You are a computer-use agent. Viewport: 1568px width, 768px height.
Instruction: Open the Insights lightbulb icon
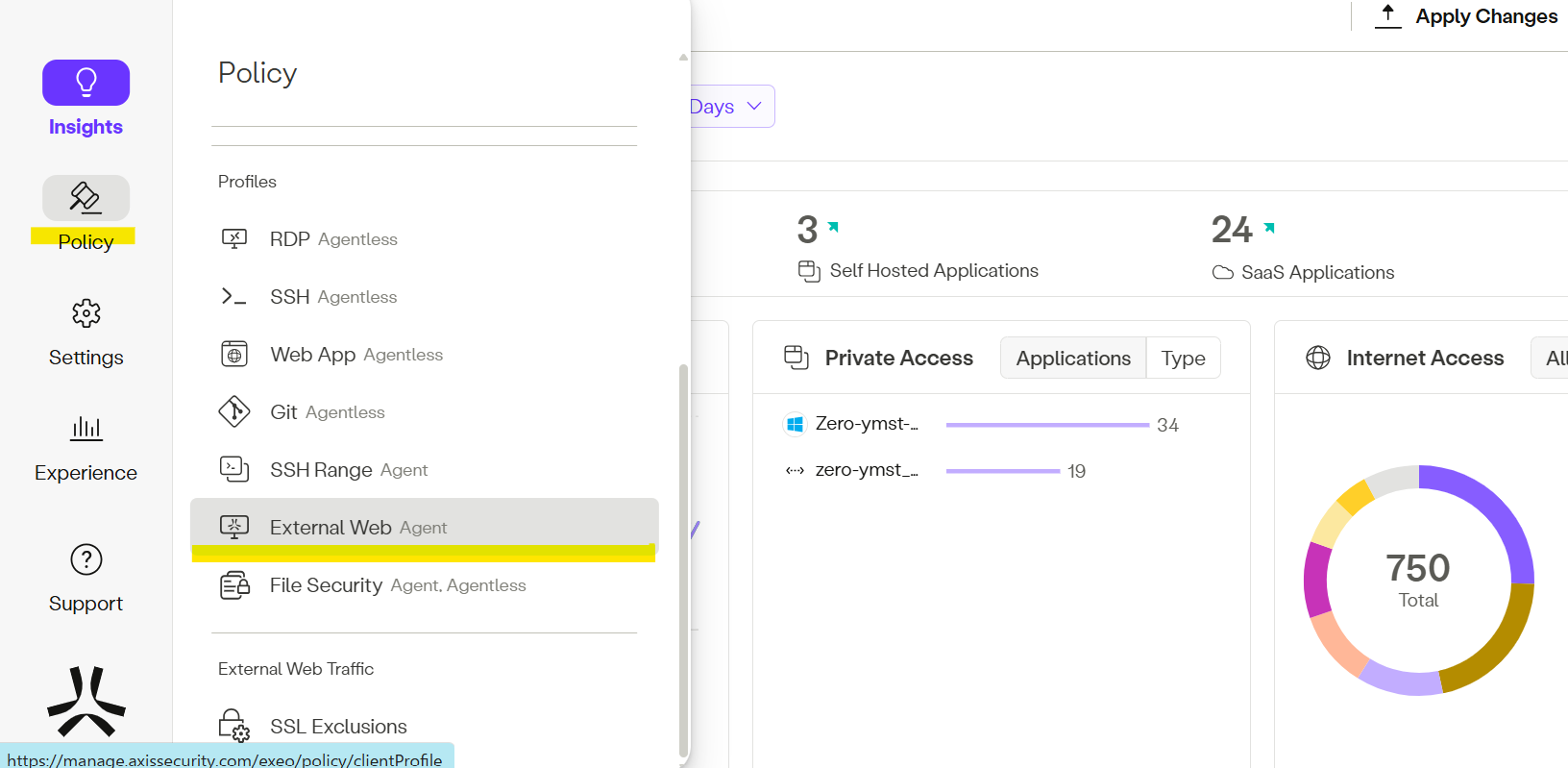pyautogui.click(x=86, y=83)
